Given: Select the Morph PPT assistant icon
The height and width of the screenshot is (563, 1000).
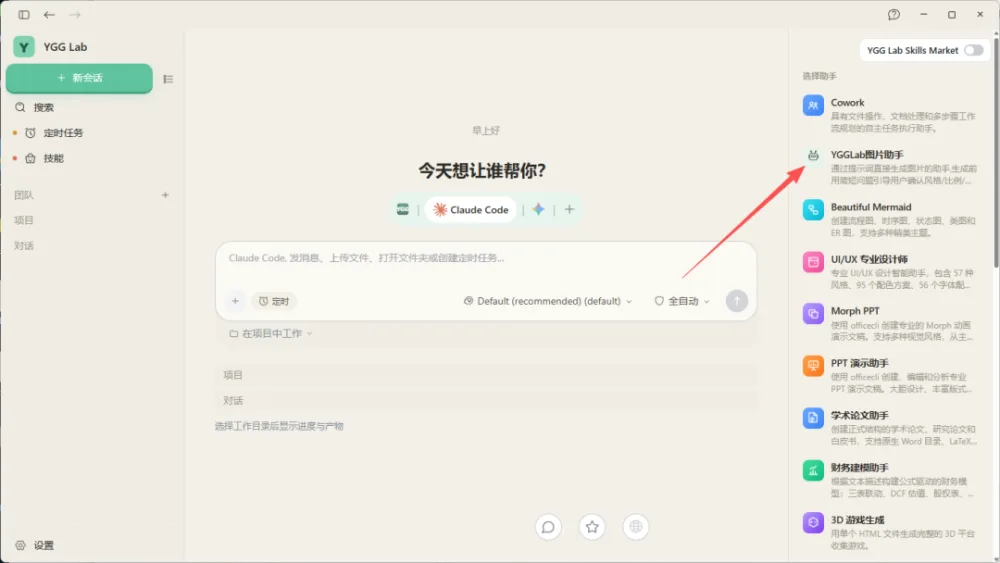Looking at the screenshot, I should [813, 314].
